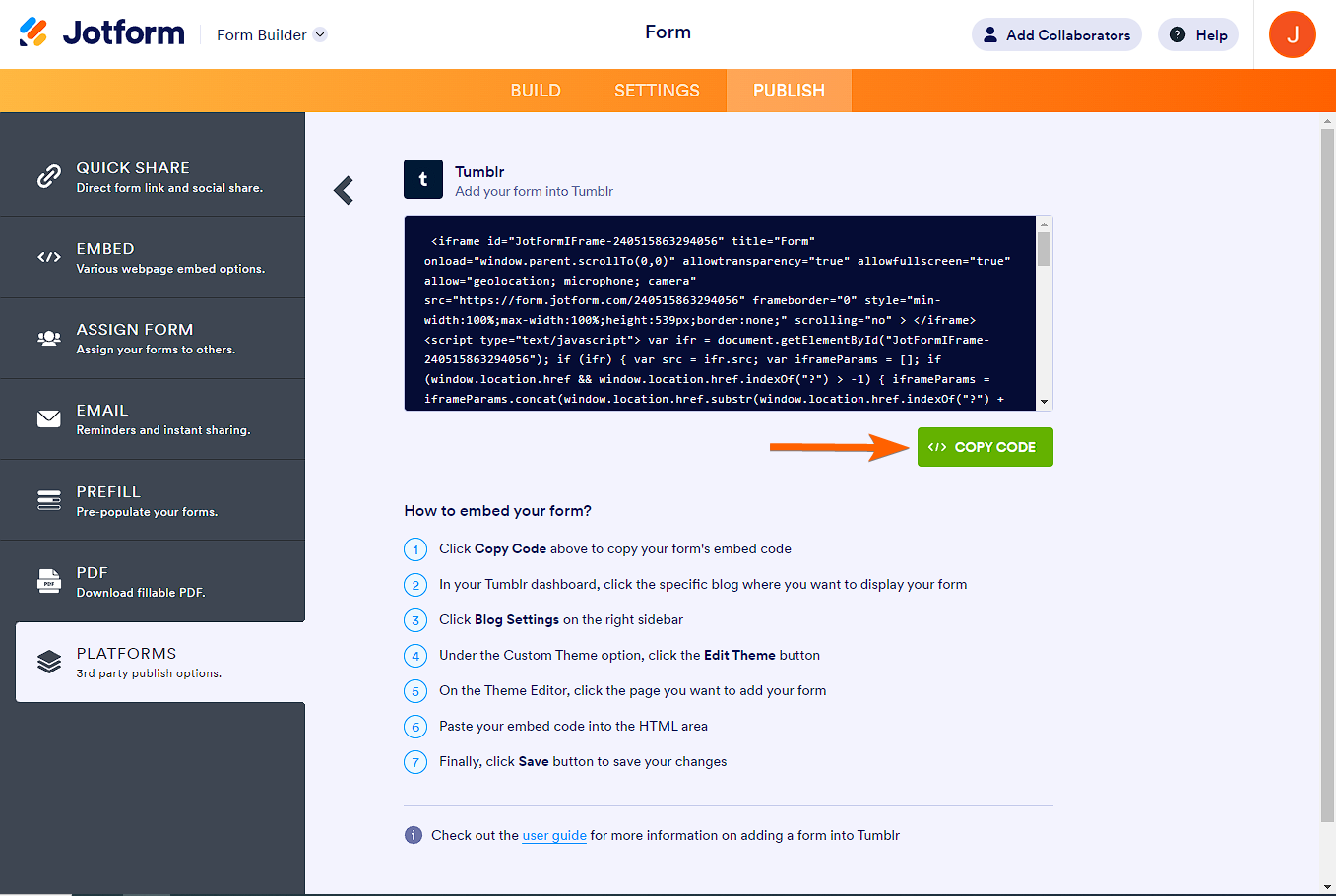Click the page scrollbar up arrow
The height and width of the screenshot is (896, 1336).
(x=1328, y=121)
